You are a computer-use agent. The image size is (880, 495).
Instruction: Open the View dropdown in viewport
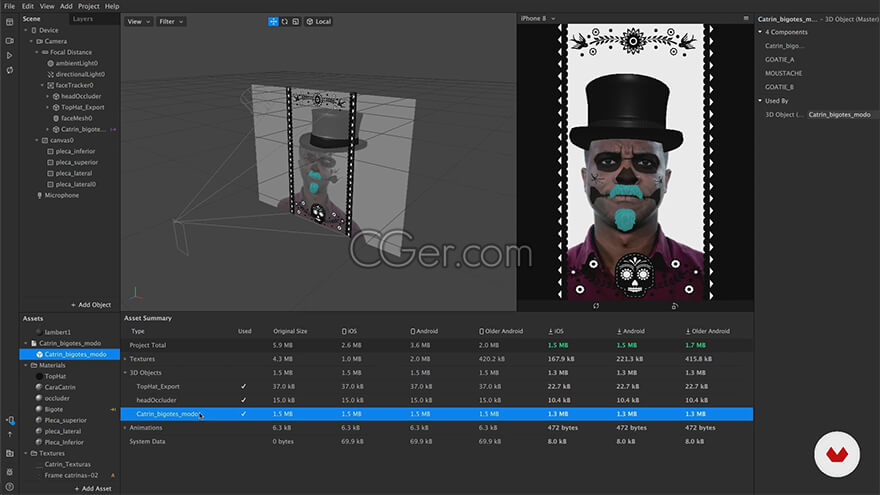[138, 21]
